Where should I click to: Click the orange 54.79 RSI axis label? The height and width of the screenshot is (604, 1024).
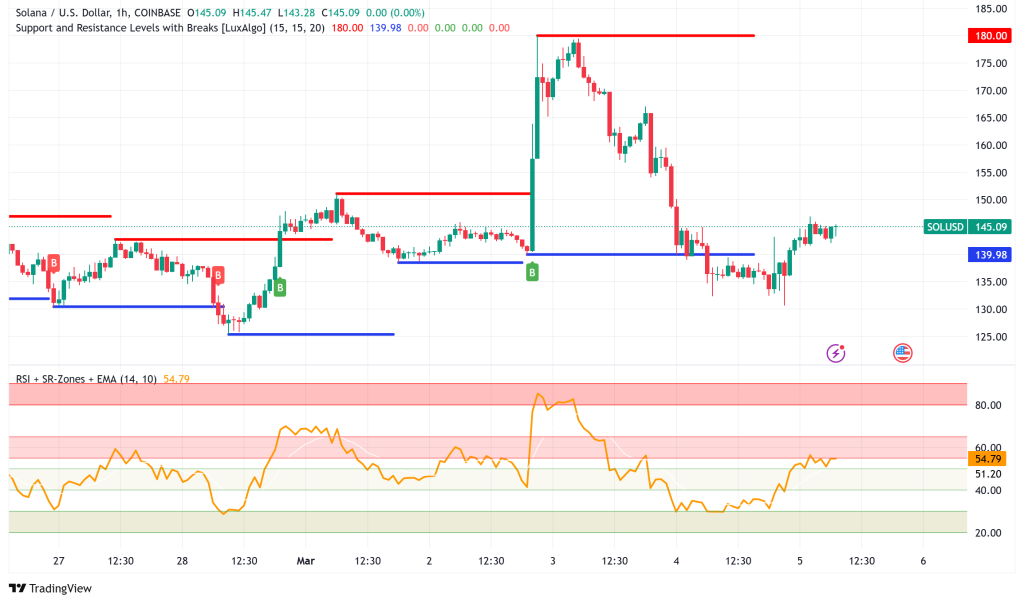(x=987, y=459)
